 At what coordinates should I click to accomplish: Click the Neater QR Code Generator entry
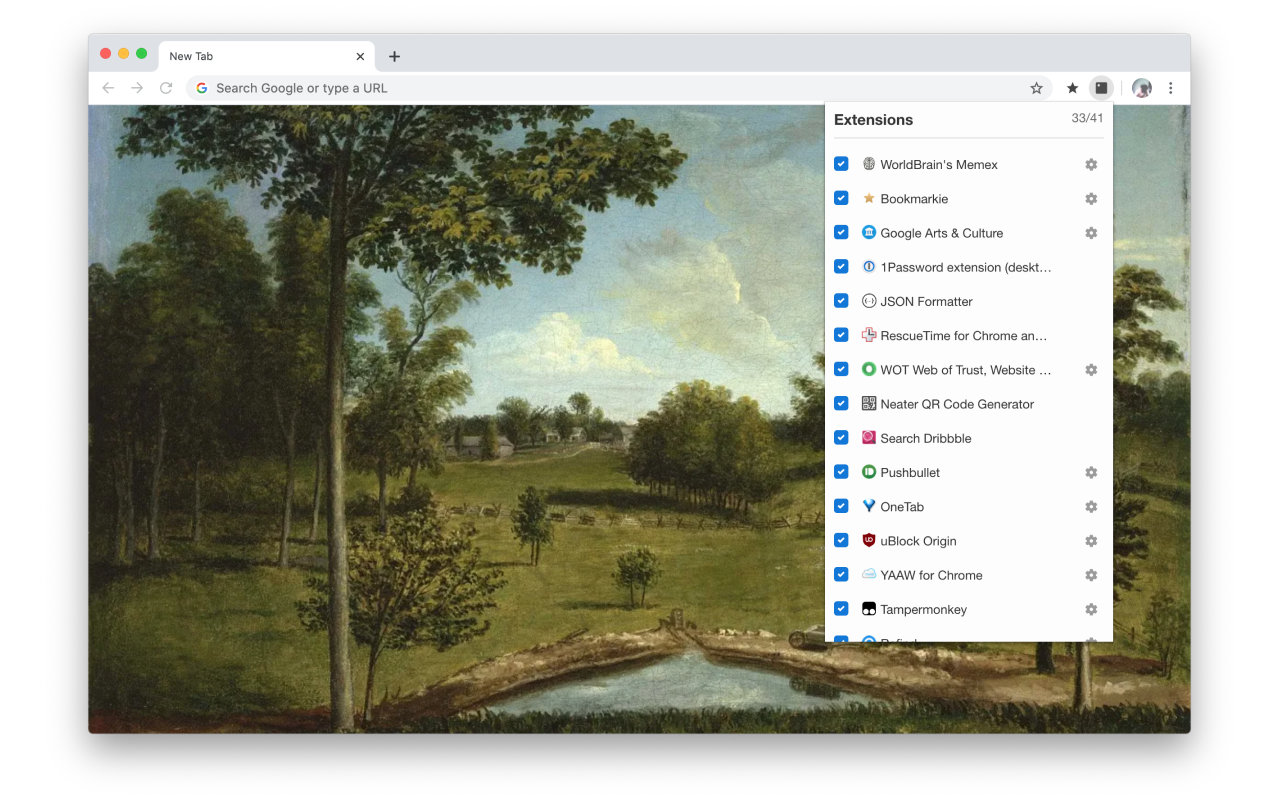pyautogui.click(x=956, y=404)
